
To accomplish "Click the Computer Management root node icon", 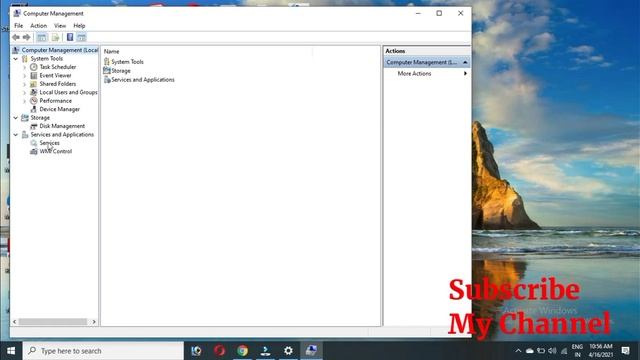I will (16, 50).
